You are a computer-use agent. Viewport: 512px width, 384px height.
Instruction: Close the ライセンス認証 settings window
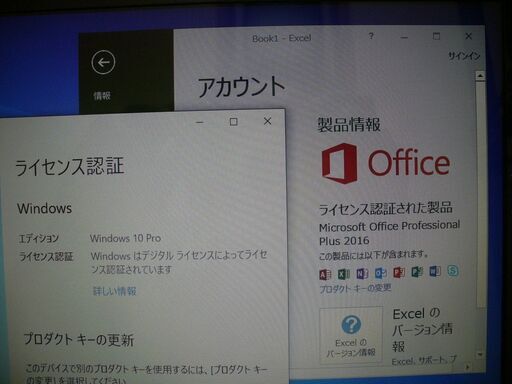267,121
